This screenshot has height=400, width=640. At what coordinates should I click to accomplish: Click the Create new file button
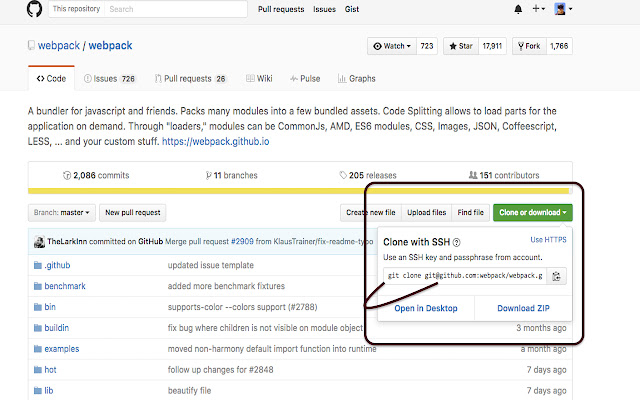[371, 213]
